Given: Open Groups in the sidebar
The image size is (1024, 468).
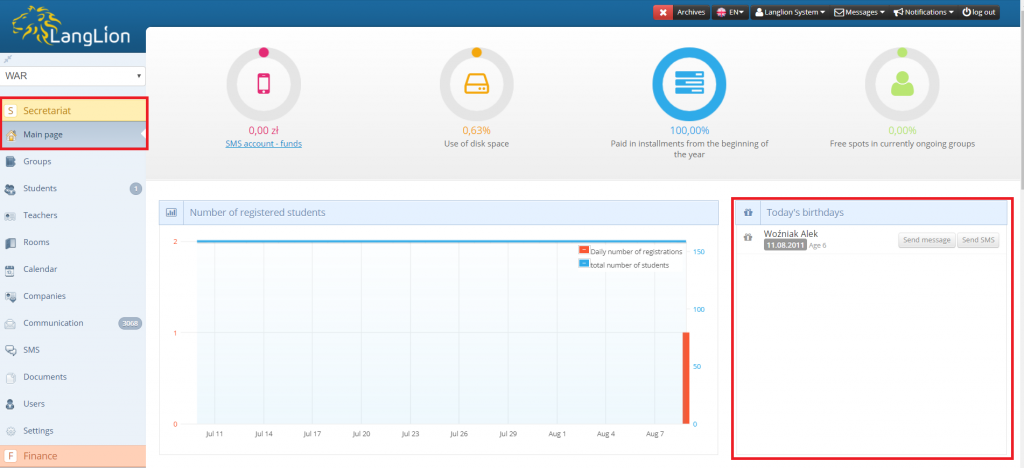Looking at the screenshot, I should 37,161.
